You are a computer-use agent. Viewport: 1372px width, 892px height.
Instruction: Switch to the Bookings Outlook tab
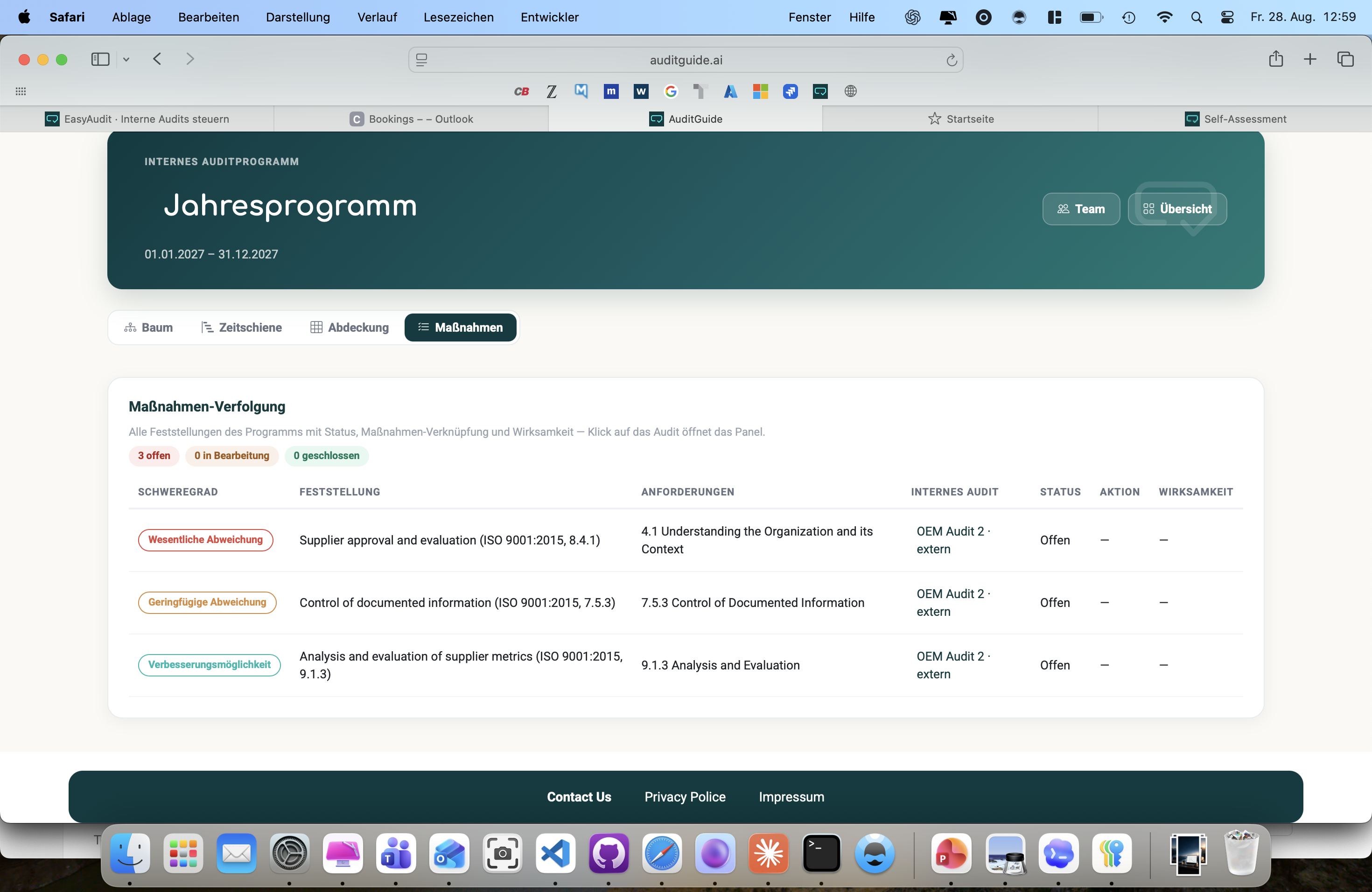(411, 118)
